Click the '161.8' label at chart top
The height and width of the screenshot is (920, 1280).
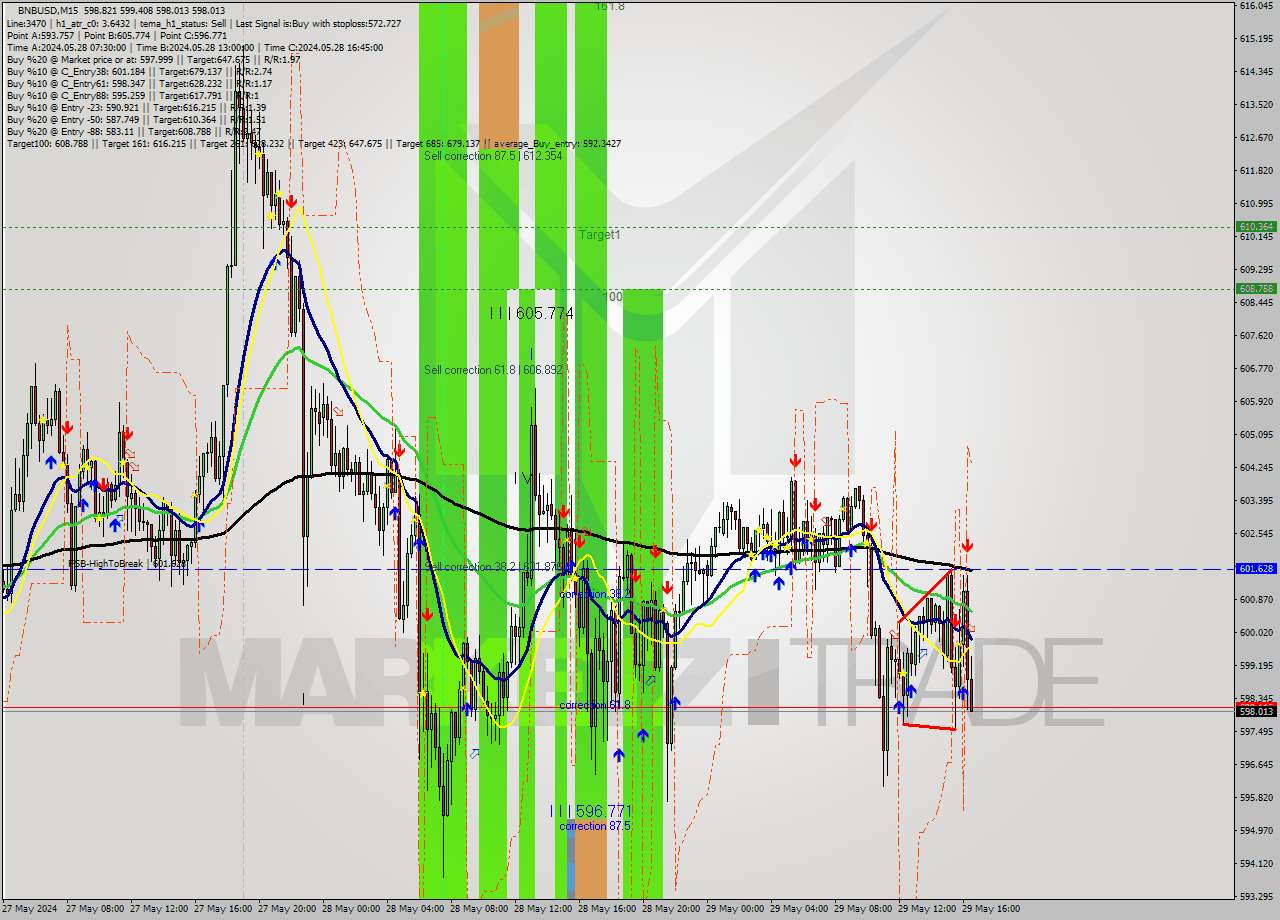(x=609, y=6)
